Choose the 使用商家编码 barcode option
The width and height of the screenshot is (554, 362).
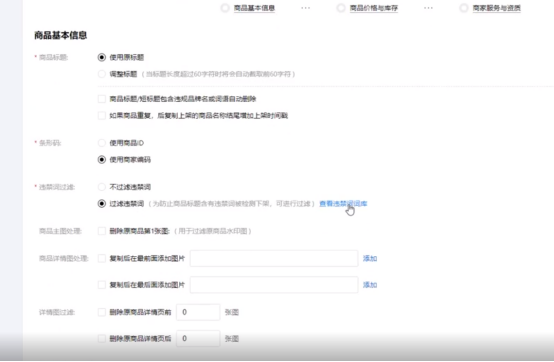102,160
